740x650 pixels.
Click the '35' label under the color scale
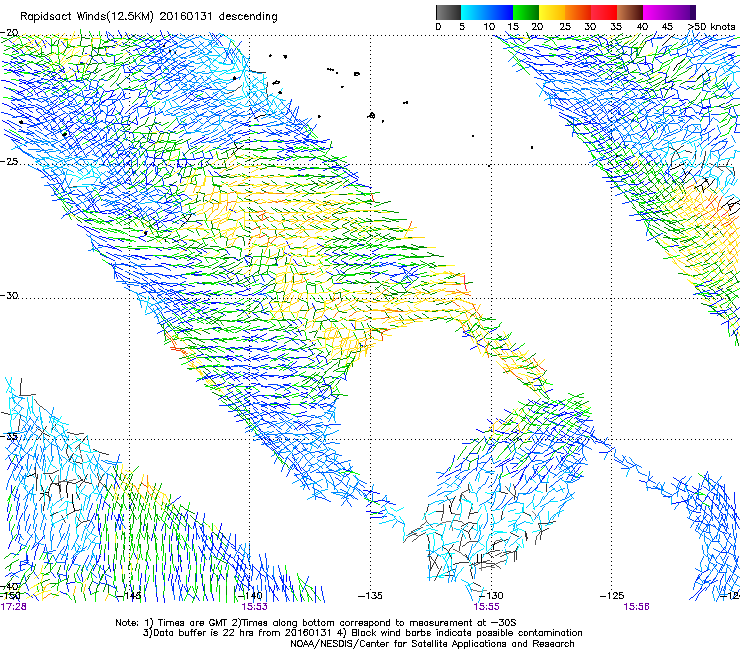616,27
